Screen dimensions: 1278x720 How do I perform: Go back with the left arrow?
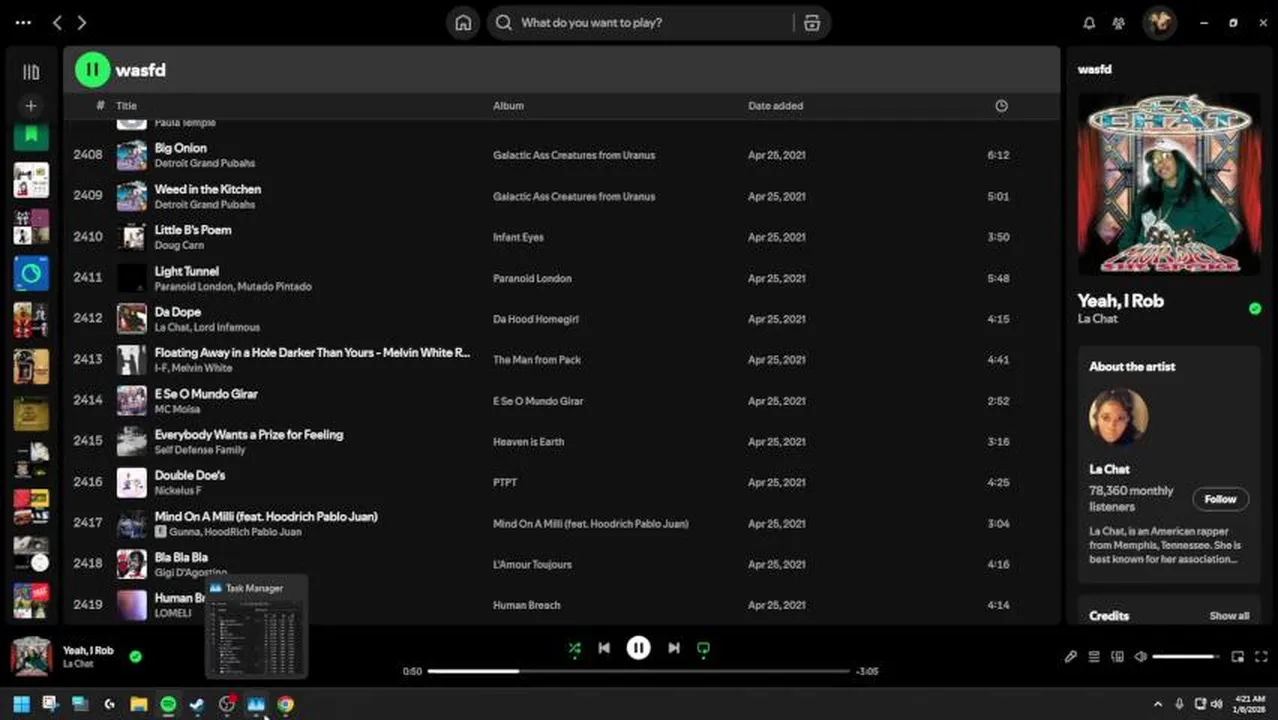(x=57, y=22)
